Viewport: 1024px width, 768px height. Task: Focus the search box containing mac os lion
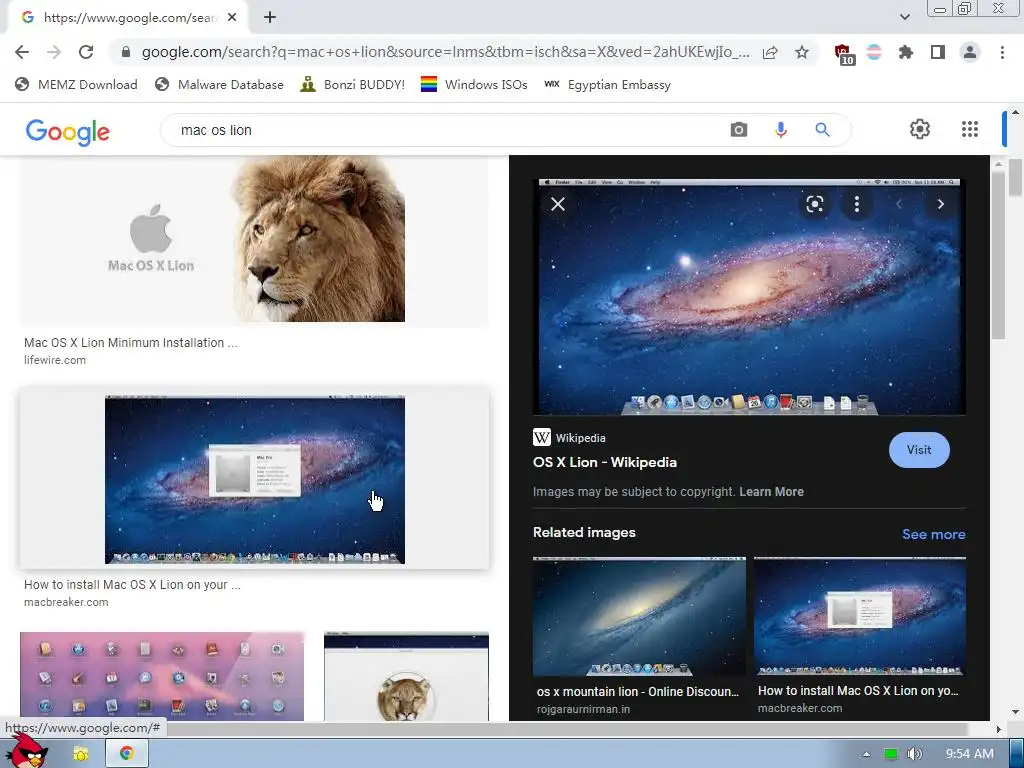click(x=451, y=130)
